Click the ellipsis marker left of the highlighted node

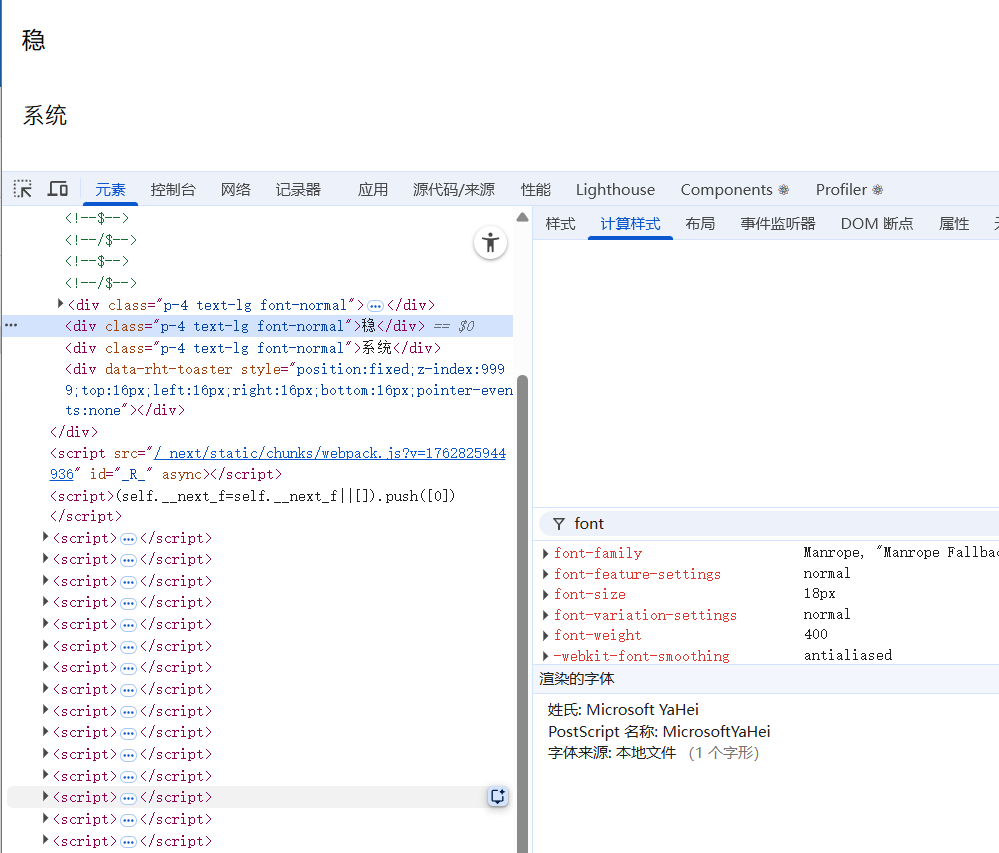[x=10, y=325]
